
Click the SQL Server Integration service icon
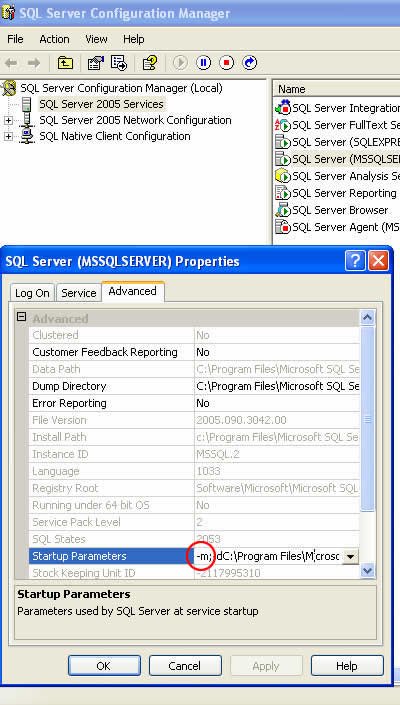(x=283, y=108)
